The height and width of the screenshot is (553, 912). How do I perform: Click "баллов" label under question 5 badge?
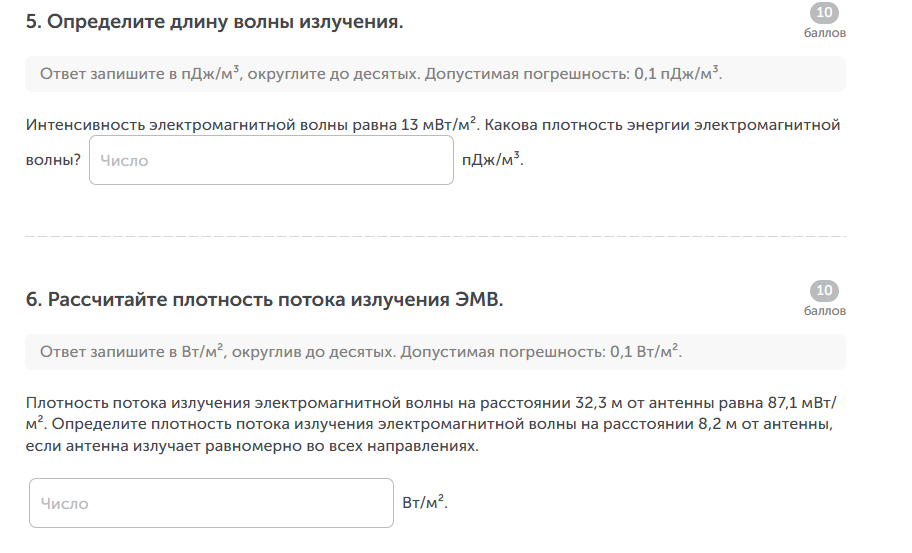pos(824,32)
